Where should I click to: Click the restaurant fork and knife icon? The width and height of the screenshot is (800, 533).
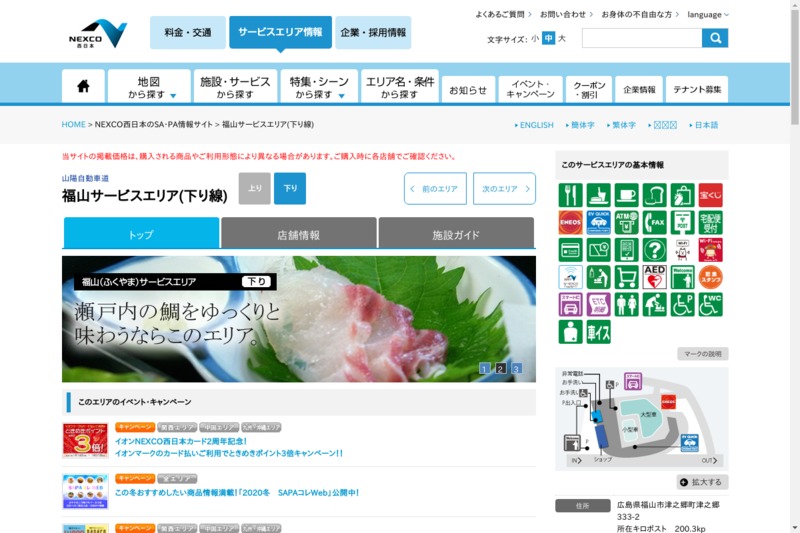pos(570,195)
